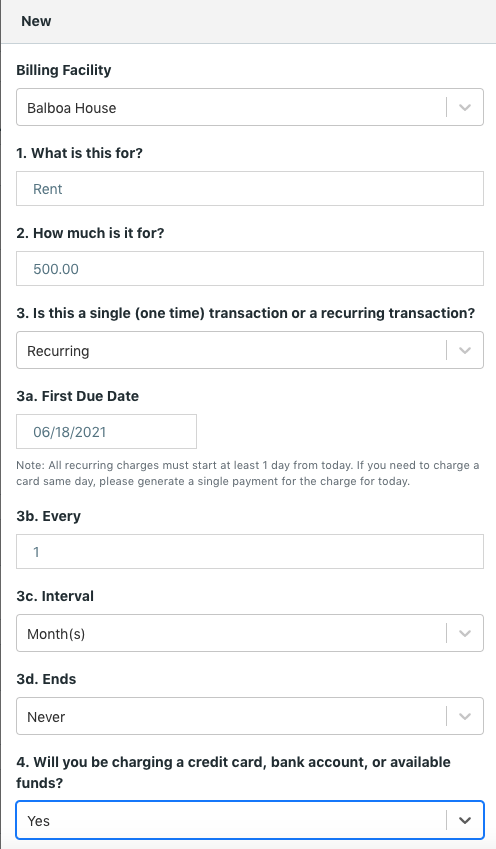Click the Every field containing 1
Image resolution: width=496 pixels, height=849 pixels.
click(x=250, y=552)
